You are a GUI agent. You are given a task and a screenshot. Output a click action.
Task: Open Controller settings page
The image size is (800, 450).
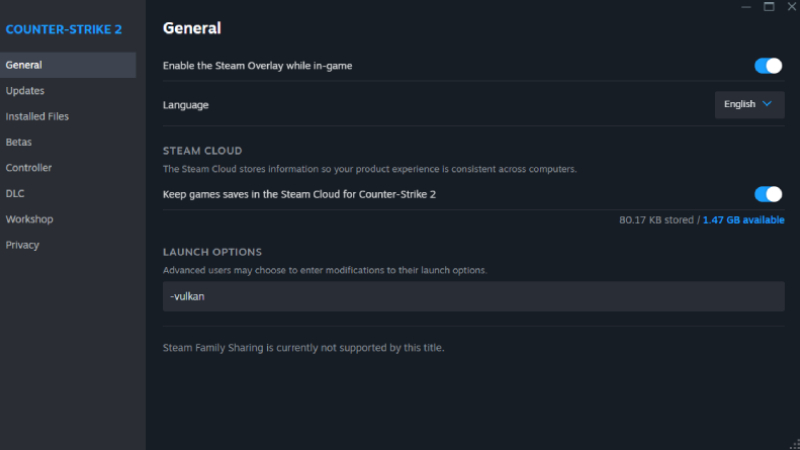point(29,168)
